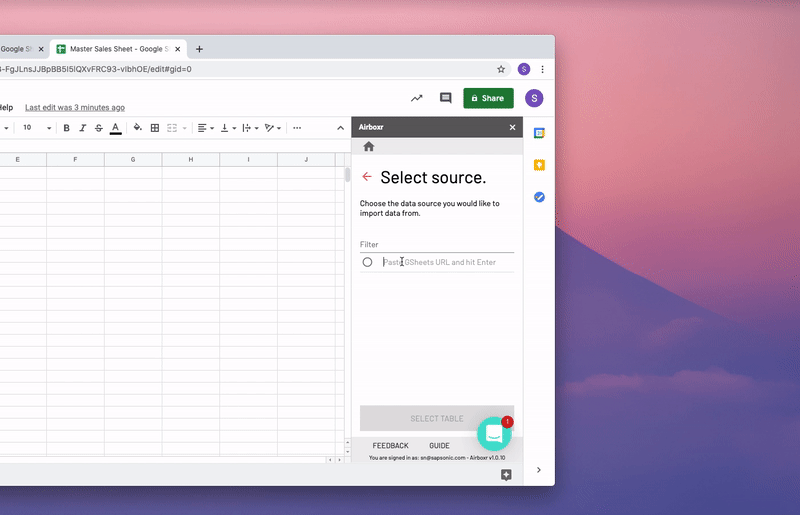Open the text color picker
Screen dimensions: 800x515
point(116,128)
